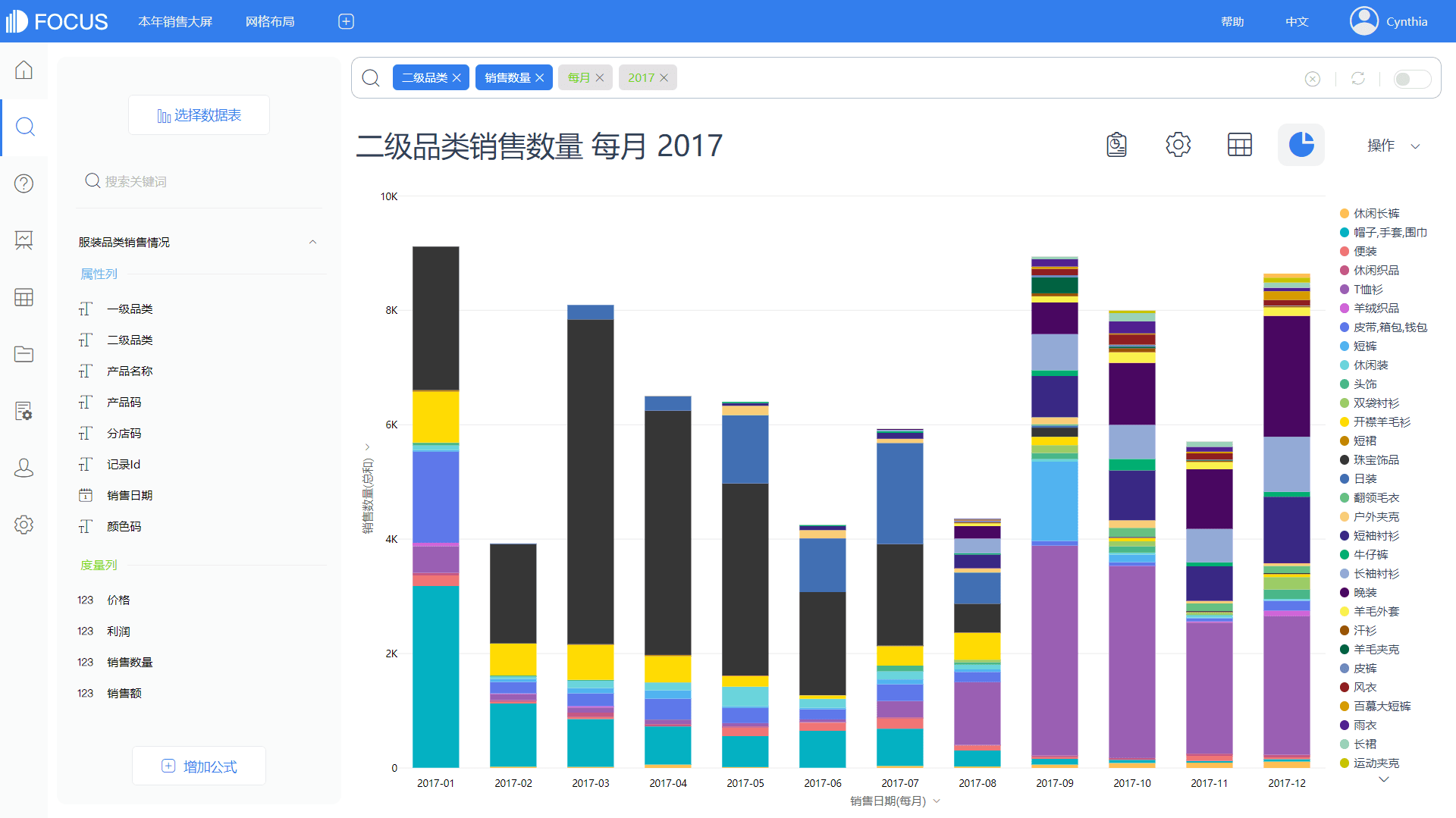Switch to table view icon
Image resolution: width=1456 pixels, height=818 pixels.
(x=1239, y=144)
